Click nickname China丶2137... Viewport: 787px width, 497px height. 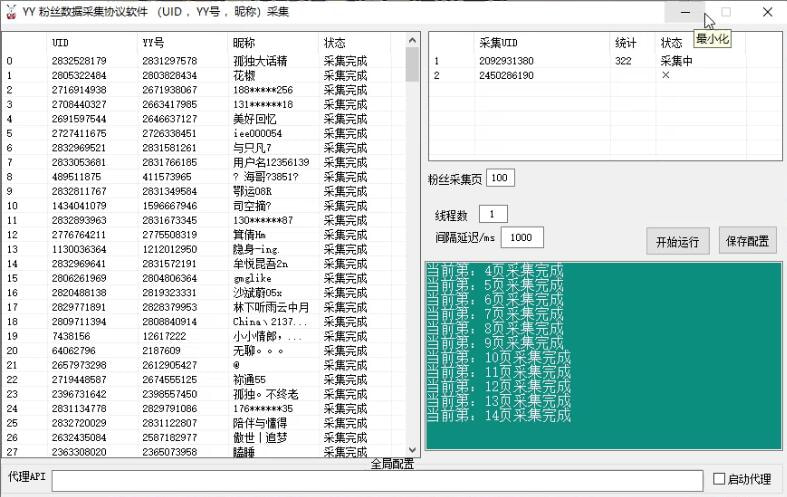(x=270, y=322)
